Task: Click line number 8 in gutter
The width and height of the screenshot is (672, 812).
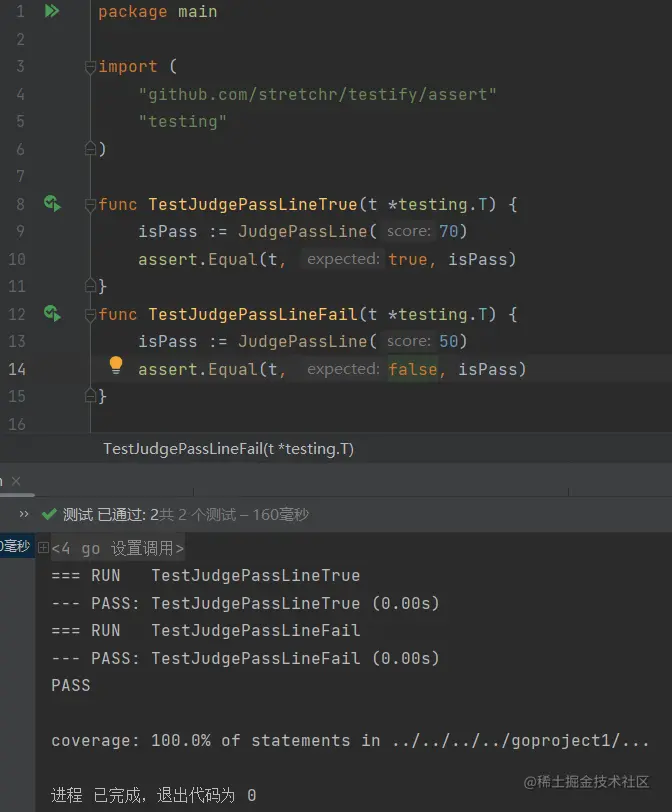Action: [20, 204]
